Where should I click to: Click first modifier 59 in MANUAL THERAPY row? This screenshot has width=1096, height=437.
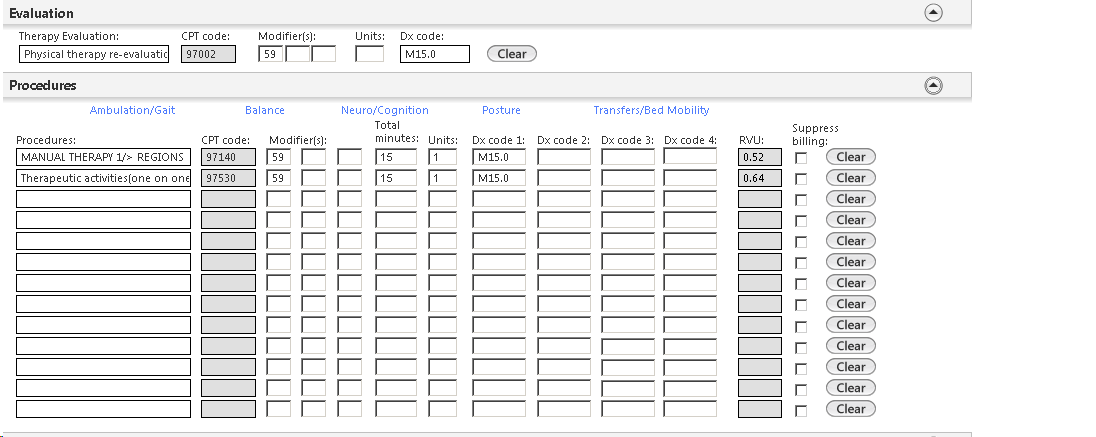(x=278, y=157)
